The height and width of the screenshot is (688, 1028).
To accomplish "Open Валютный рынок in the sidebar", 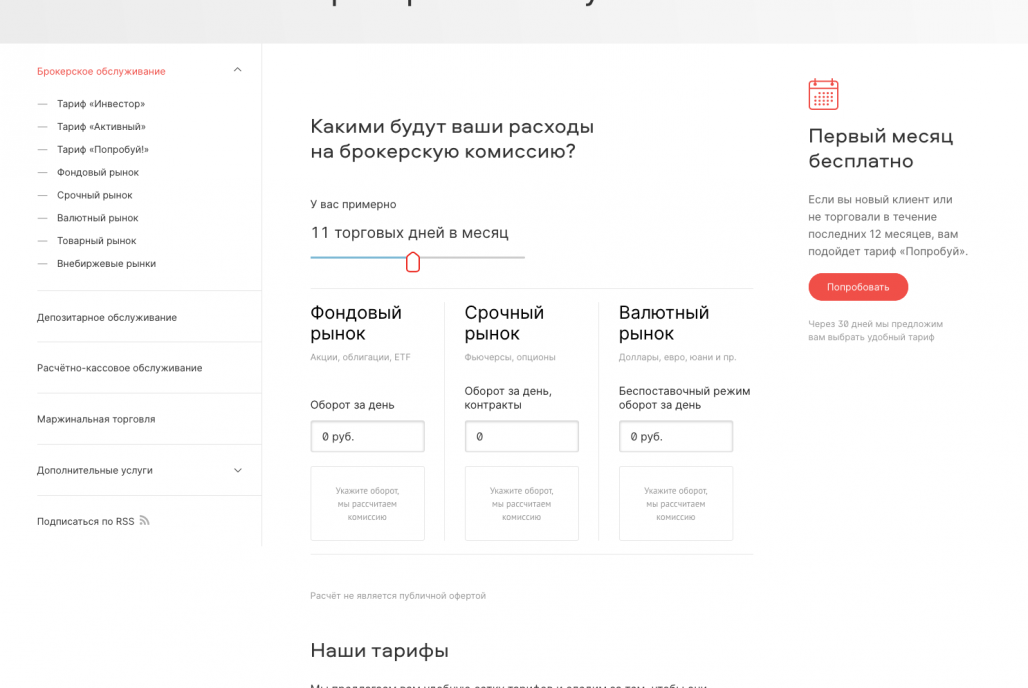I will [97, 218].
